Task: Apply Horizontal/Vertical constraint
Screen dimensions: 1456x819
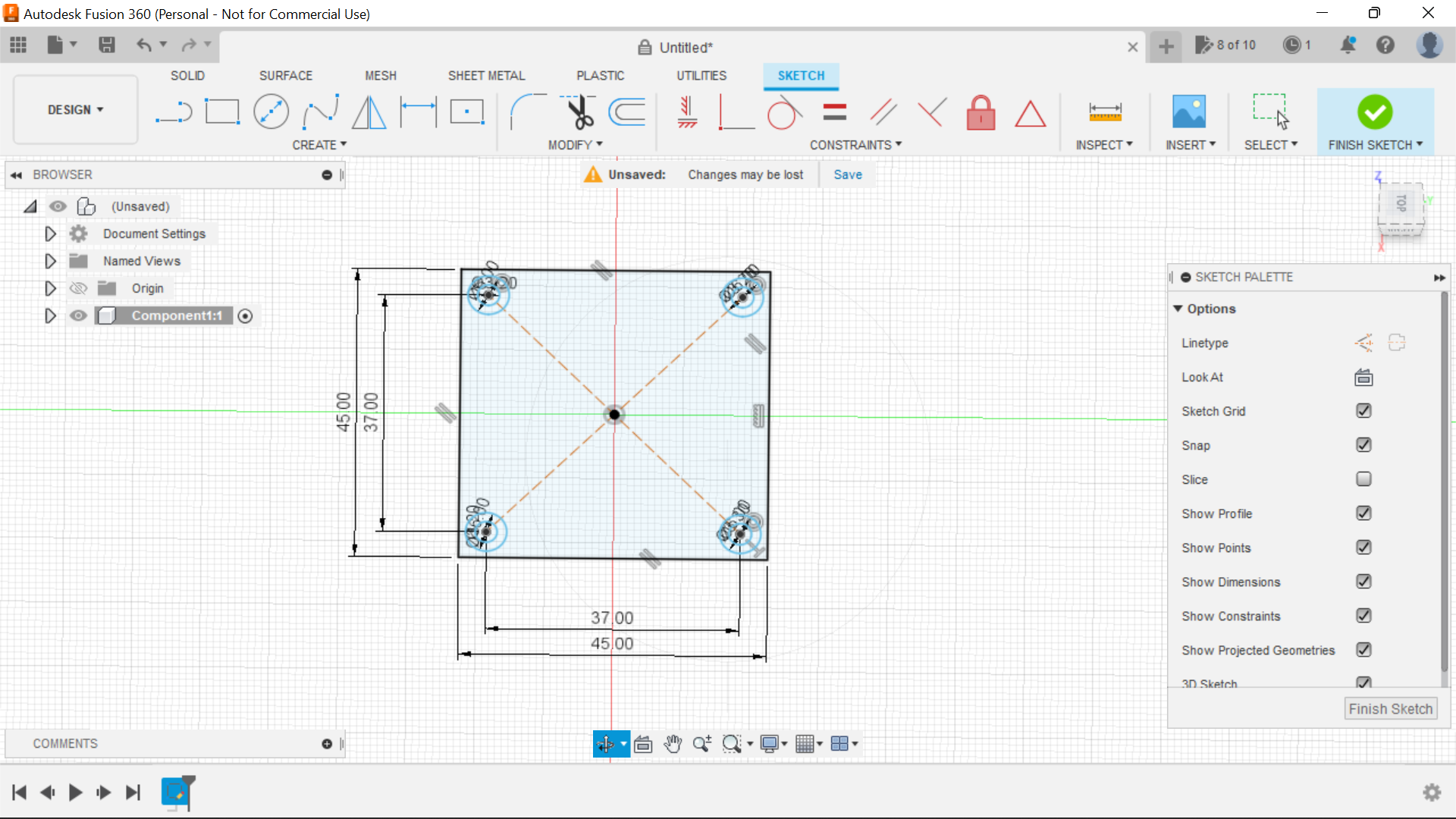Action: pos(687,112)
